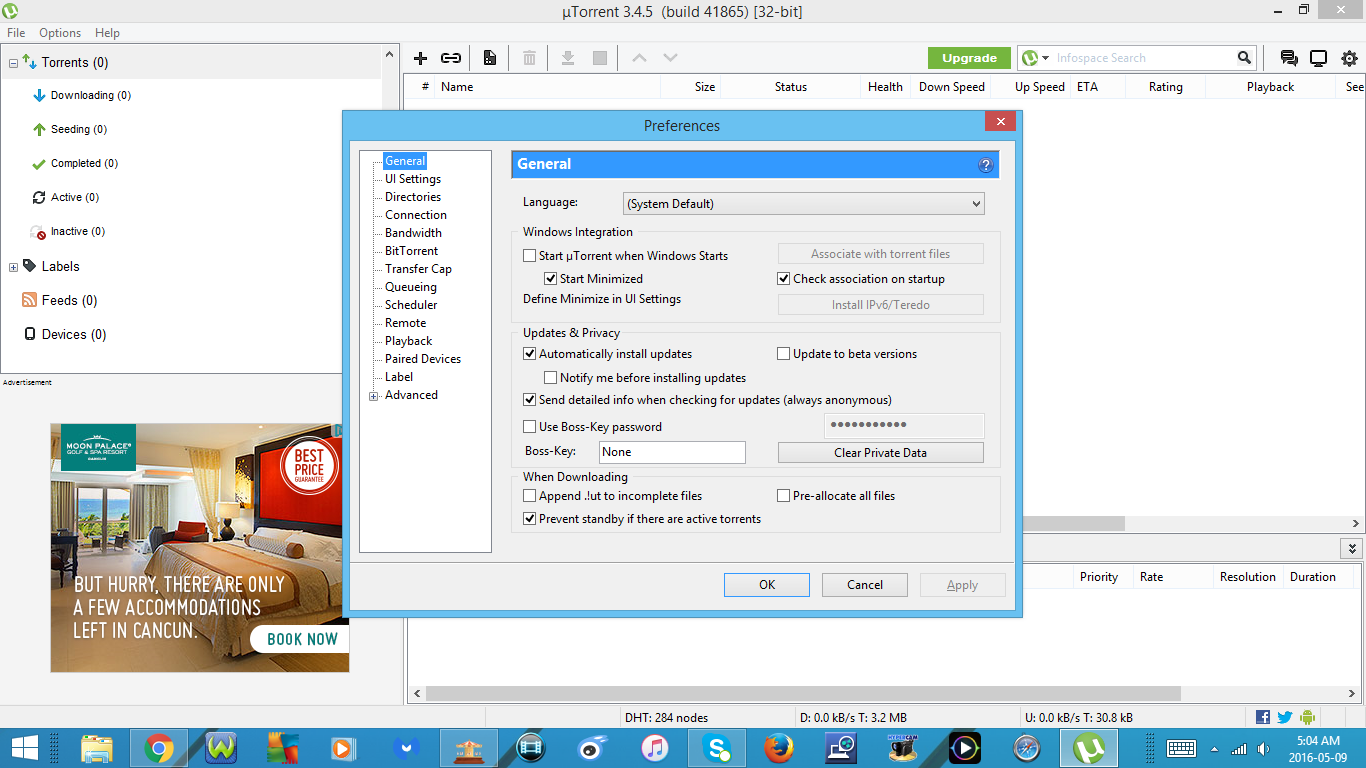Open Skype from the taskbar
1366x768 pixels.
click(716, 748)
